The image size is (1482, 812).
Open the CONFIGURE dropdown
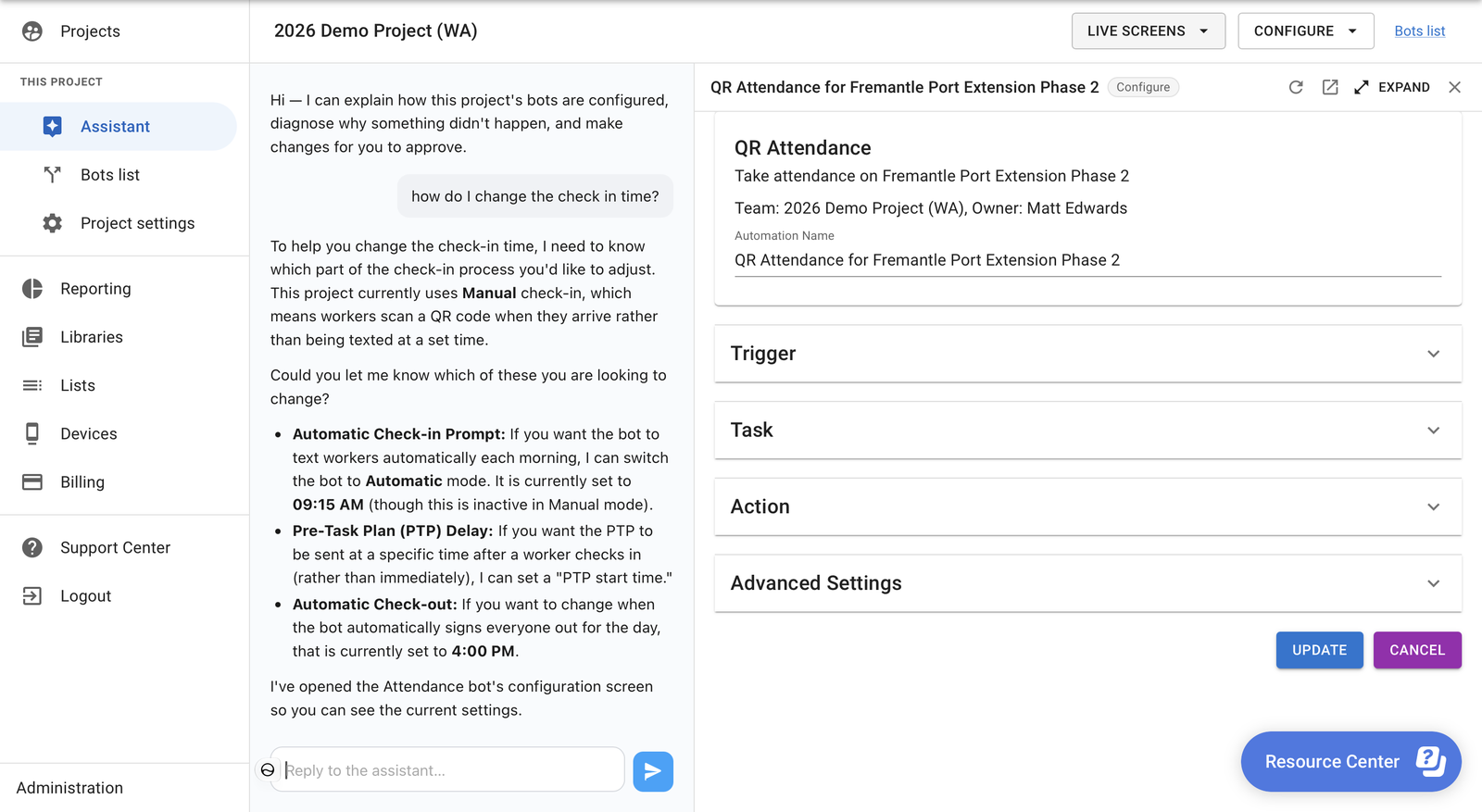(x=1306, y=31)
